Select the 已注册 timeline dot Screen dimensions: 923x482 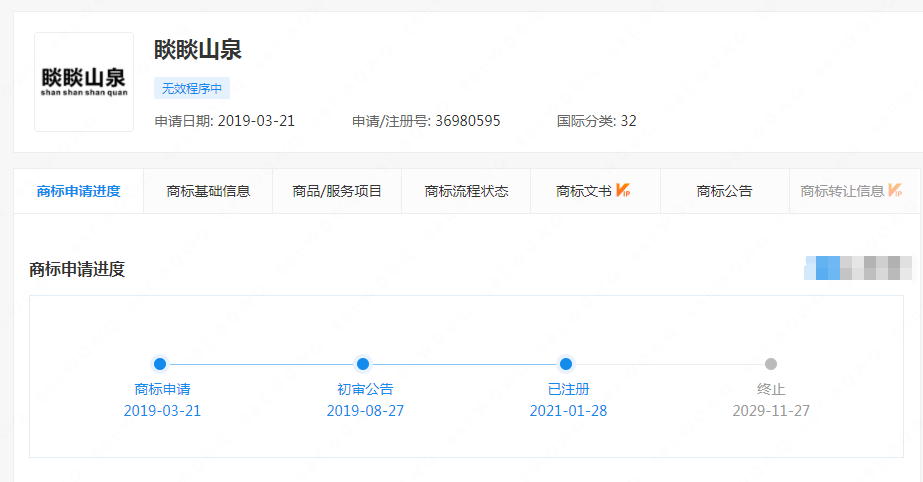[x=566, y=364]
